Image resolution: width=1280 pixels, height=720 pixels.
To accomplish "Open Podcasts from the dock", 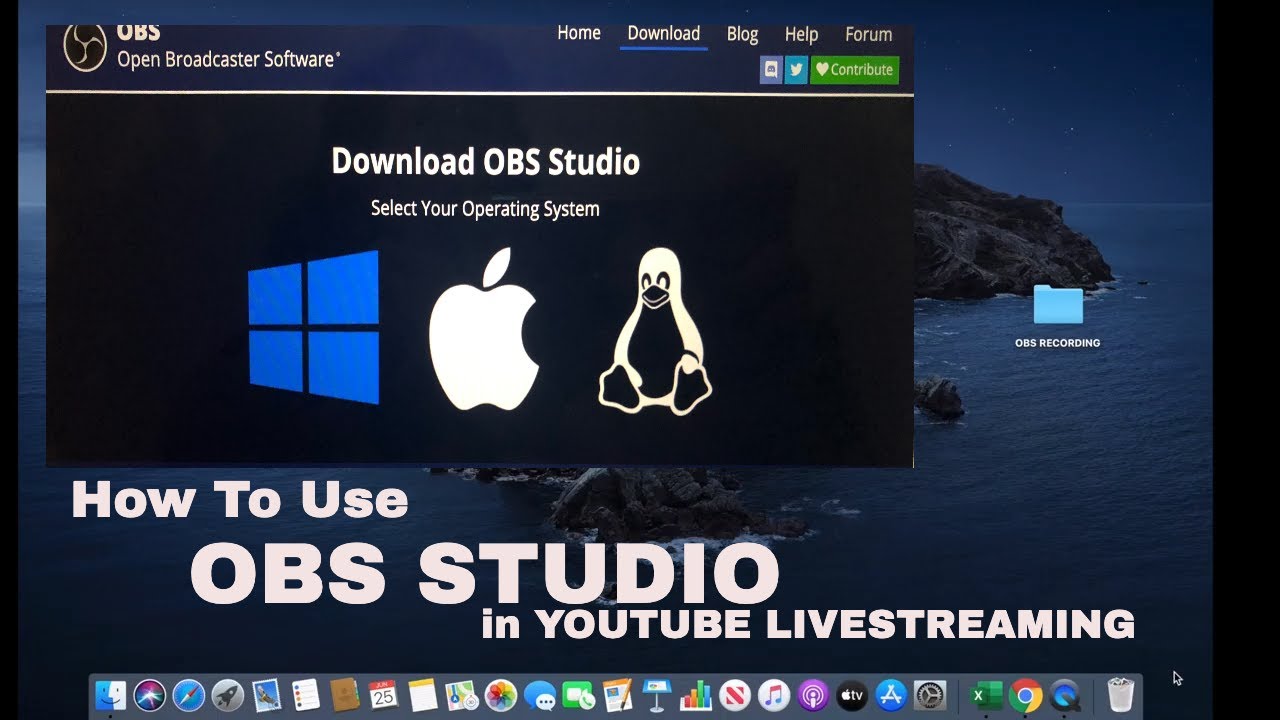I will (x=812, y=695).
